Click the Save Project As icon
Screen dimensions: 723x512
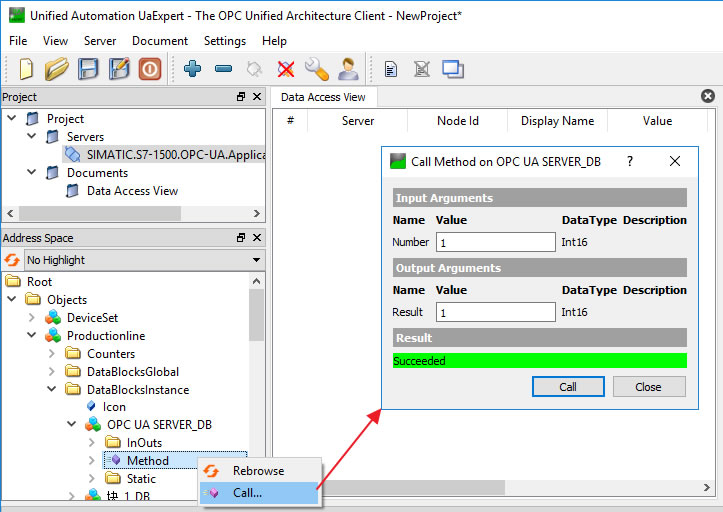119,69
